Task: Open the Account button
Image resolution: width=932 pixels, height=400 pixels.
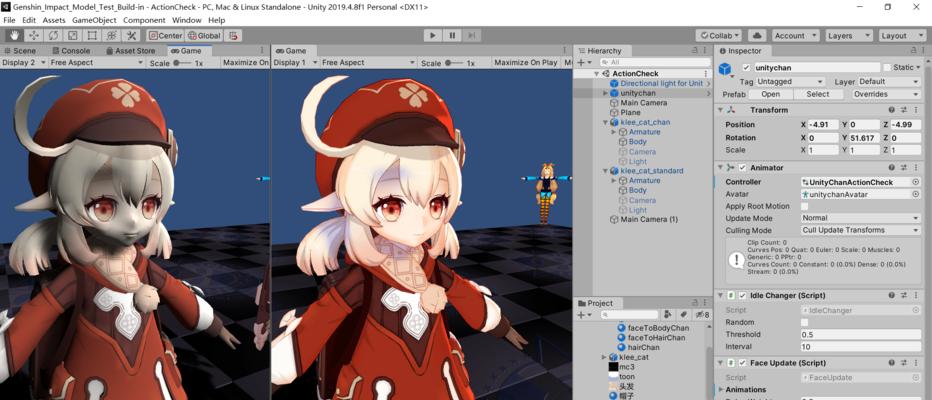Action: tap(794, 36)
